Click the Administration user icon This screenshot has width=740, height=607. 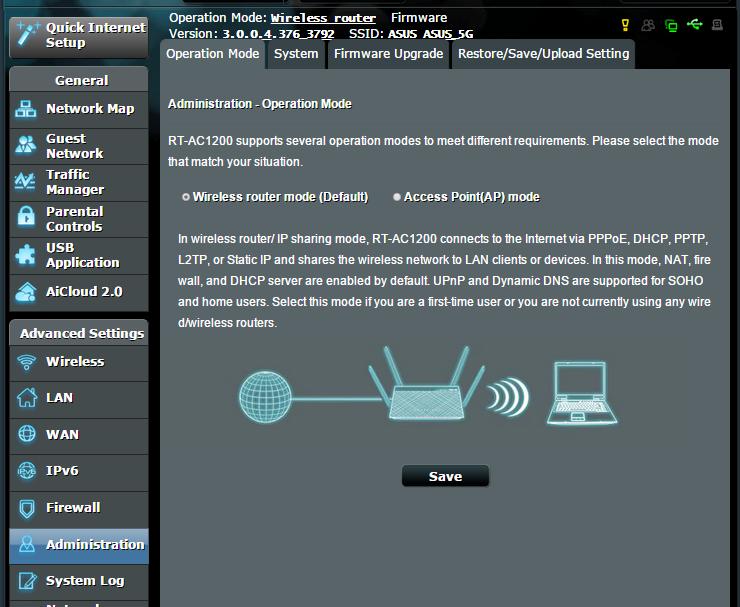(27, 544)
